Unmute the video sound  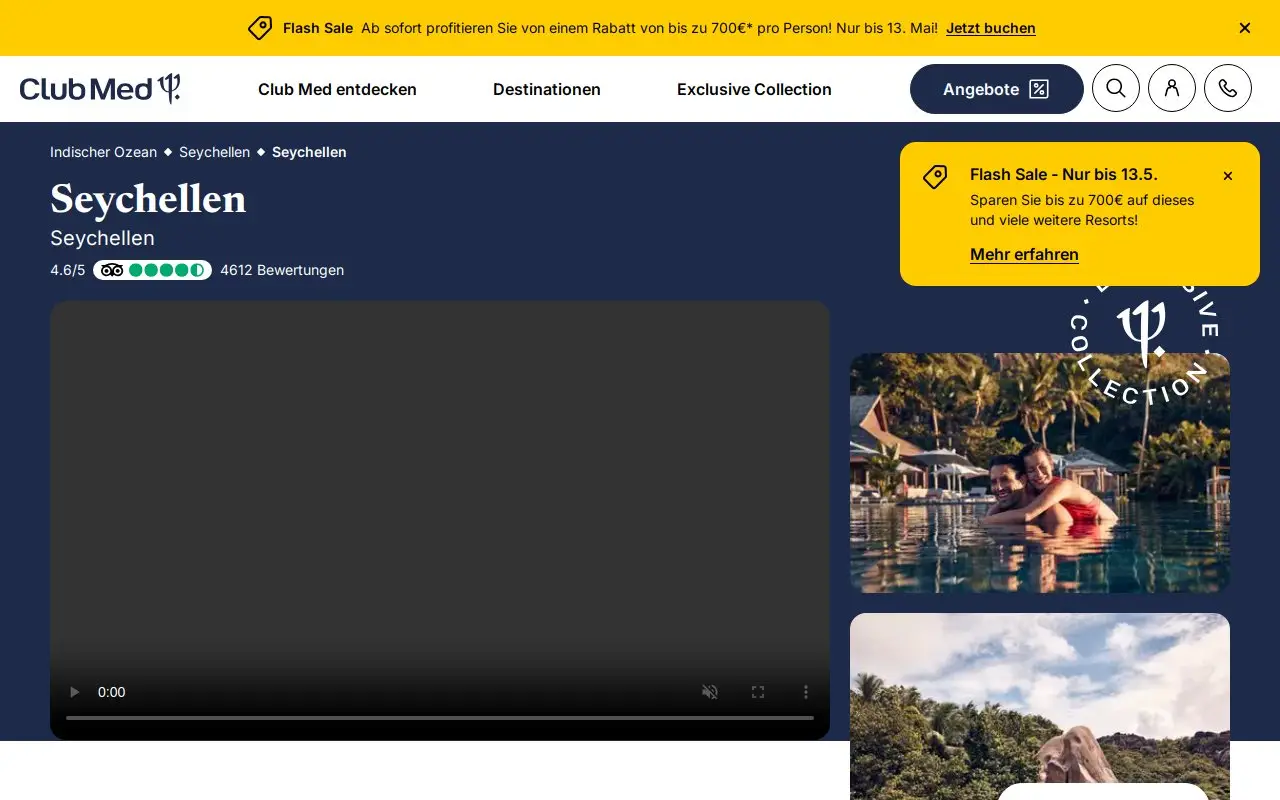(x=710, y=692)
